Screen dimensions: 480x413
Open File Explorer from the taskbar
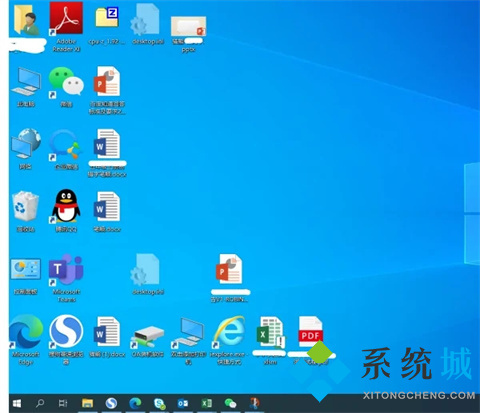[x=87, y=403]
